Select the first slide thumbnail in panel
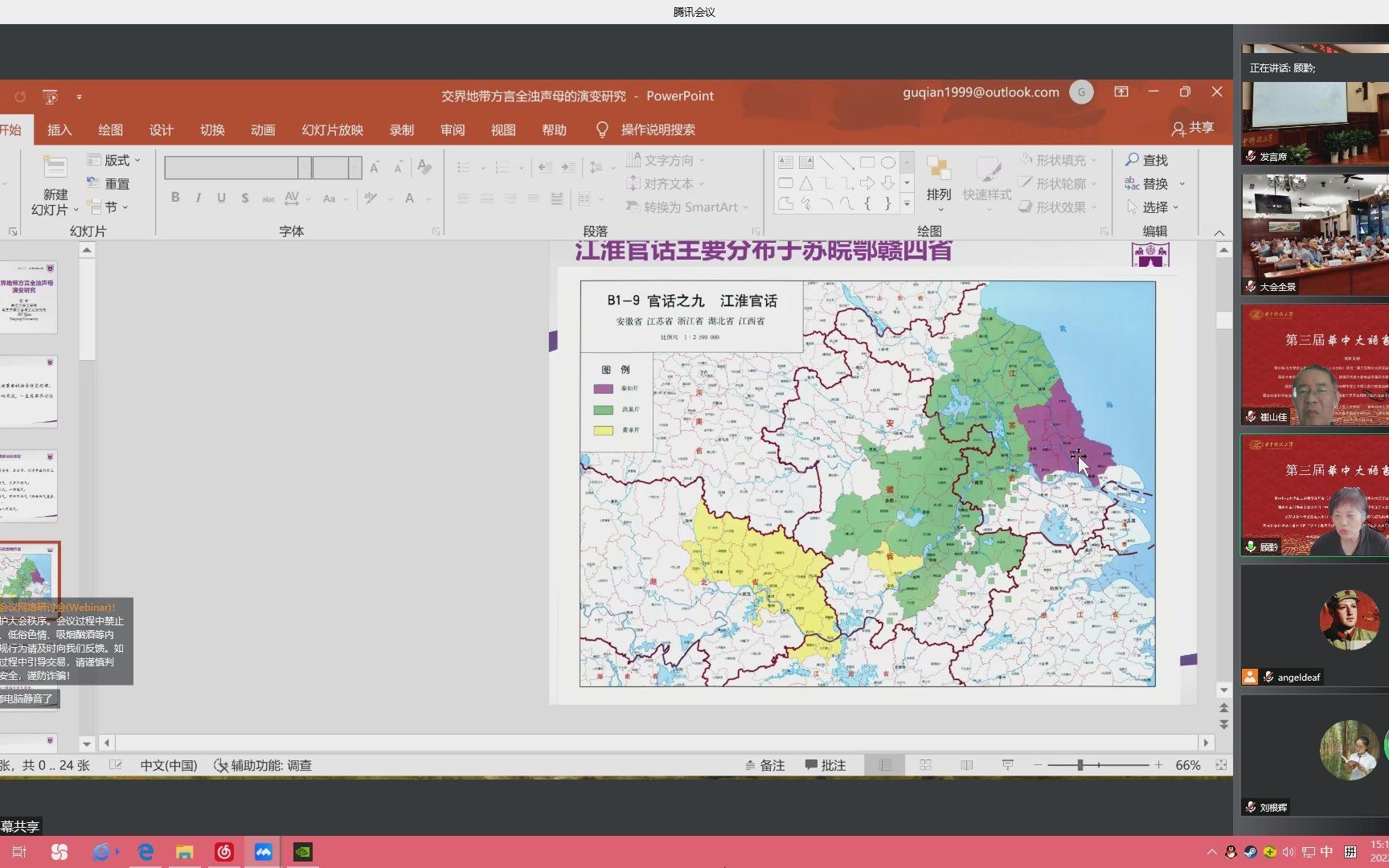The height and width of the screenshot is (868, 1389). click(x=28, y=297)
